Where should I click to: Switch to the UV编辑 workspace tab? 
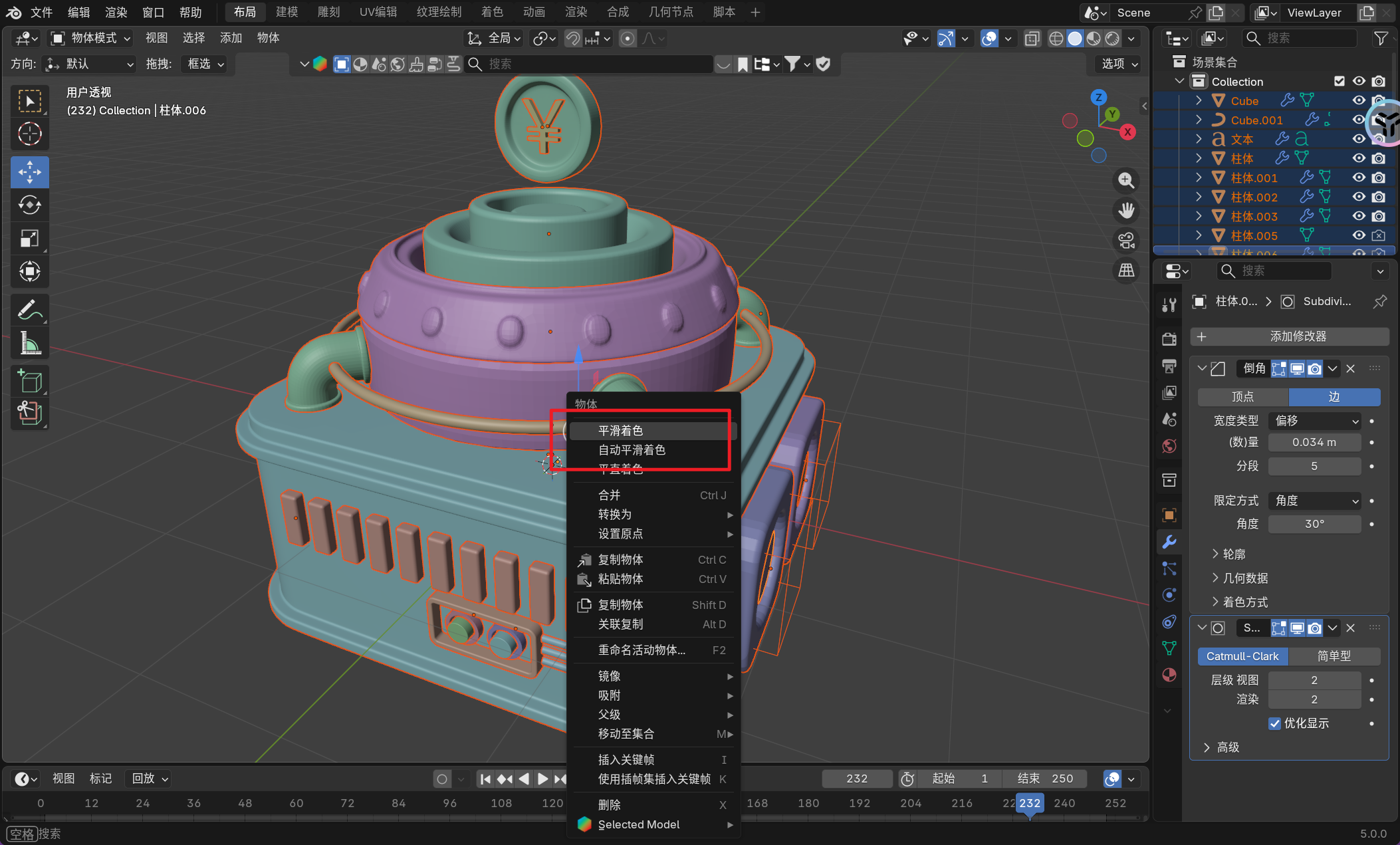(x=378, y=12)
